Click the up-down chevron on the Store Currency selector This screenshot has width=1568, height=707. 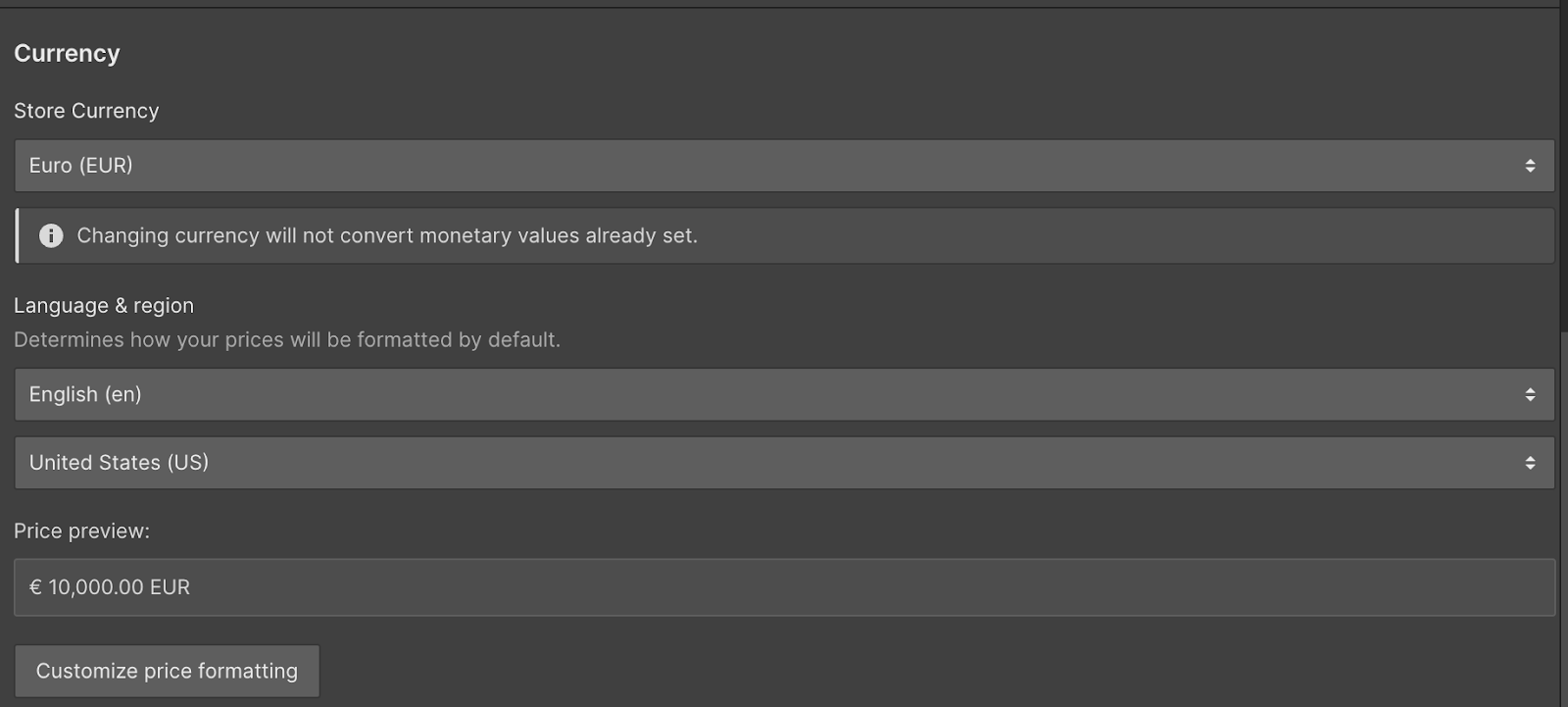(1530, 166)
